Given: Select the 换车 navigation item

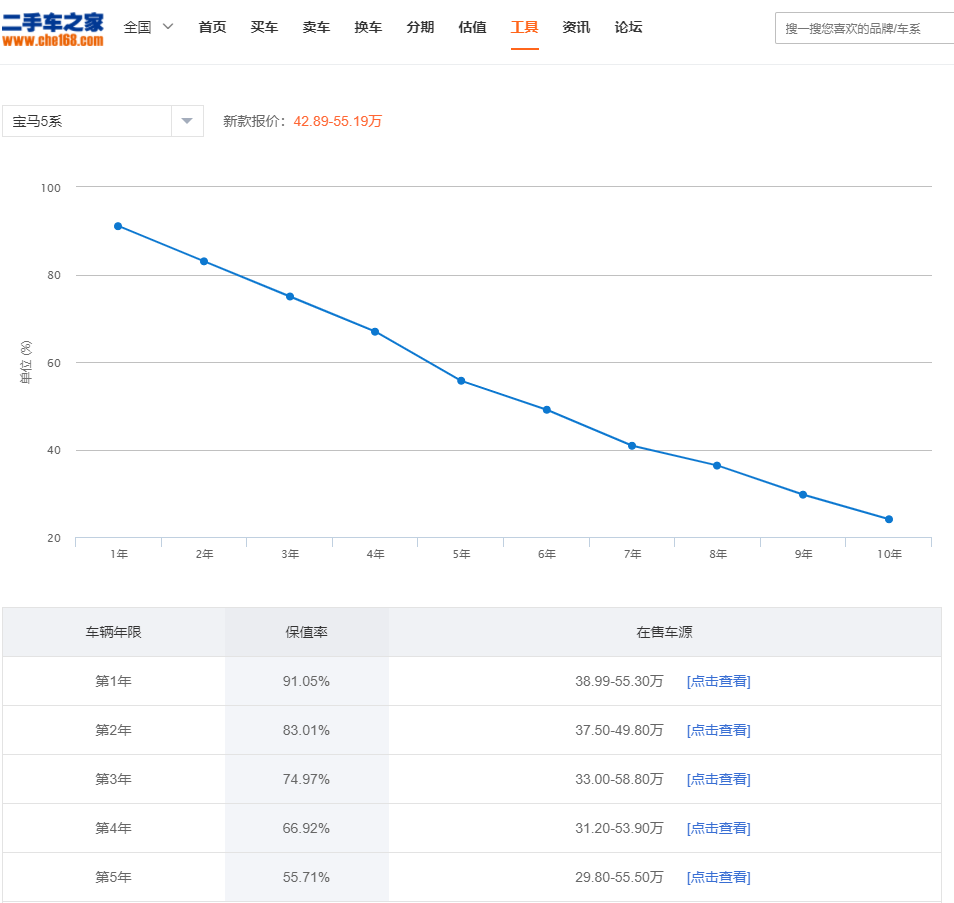Looking at the screenshot, I should click(368, 27).
